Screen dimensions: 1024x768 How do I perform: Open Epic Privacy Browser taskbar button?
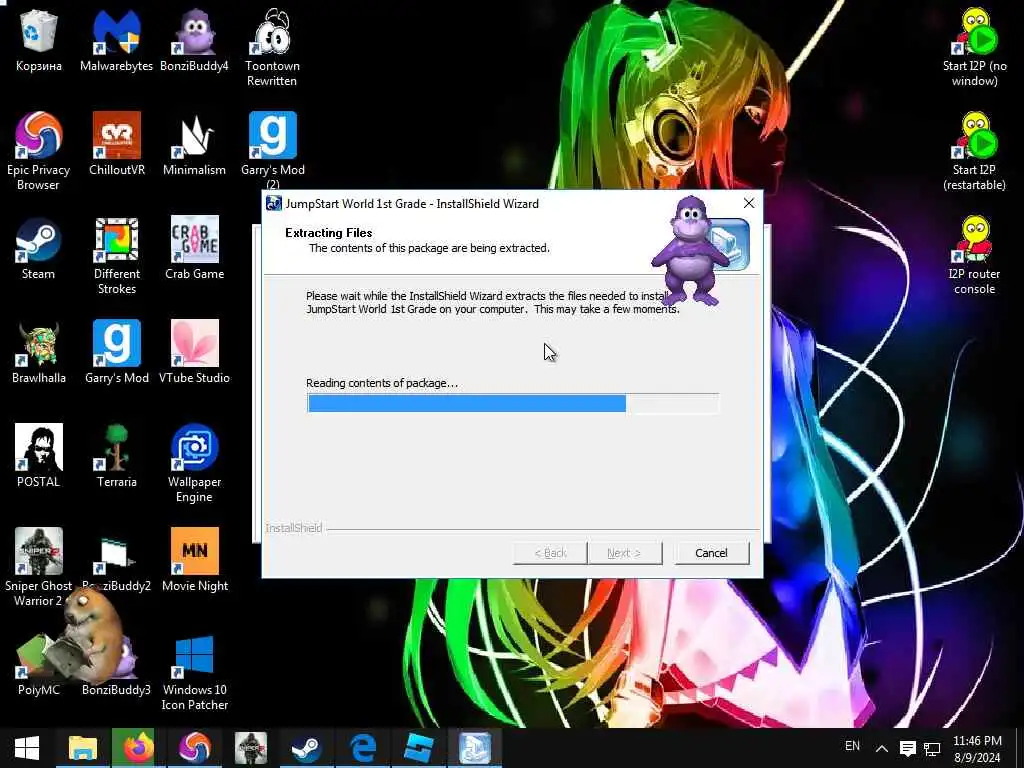point(195,748)
